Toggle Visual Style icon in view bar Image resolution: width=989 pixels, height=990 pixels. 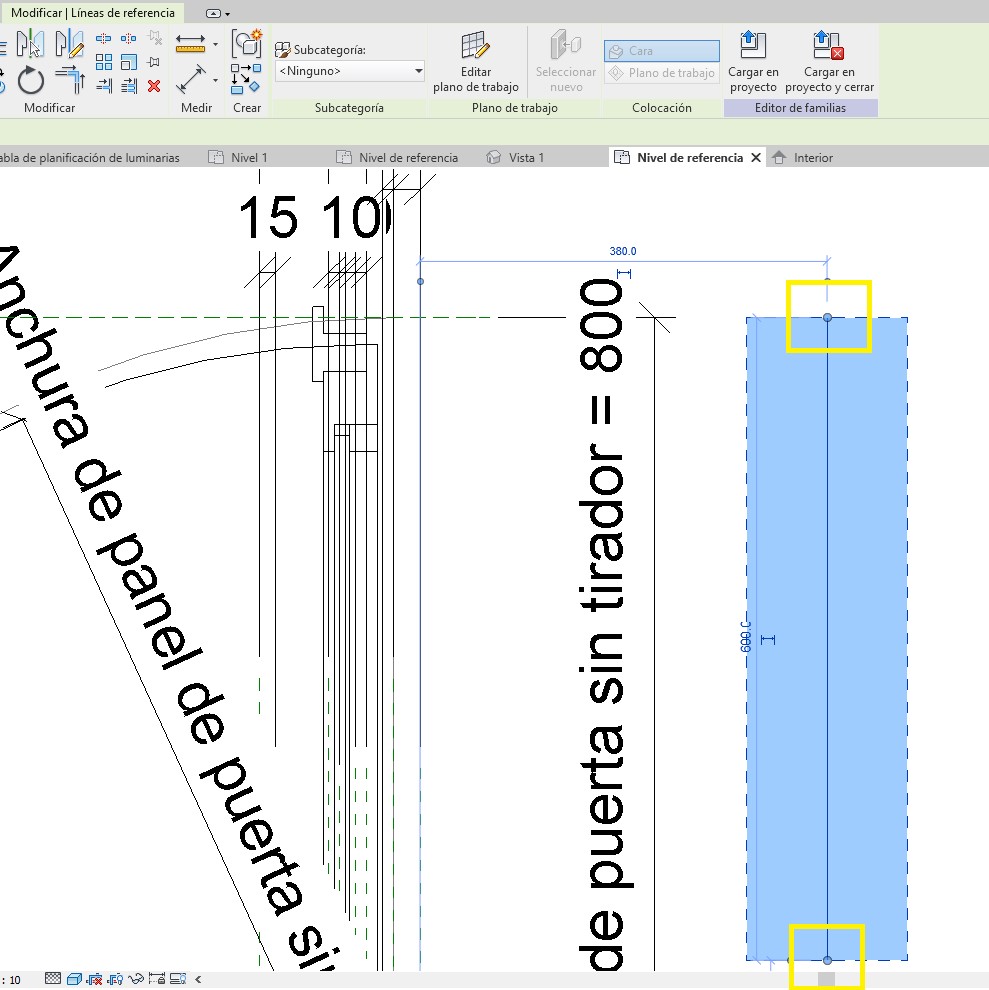click(x=73, y=979)
